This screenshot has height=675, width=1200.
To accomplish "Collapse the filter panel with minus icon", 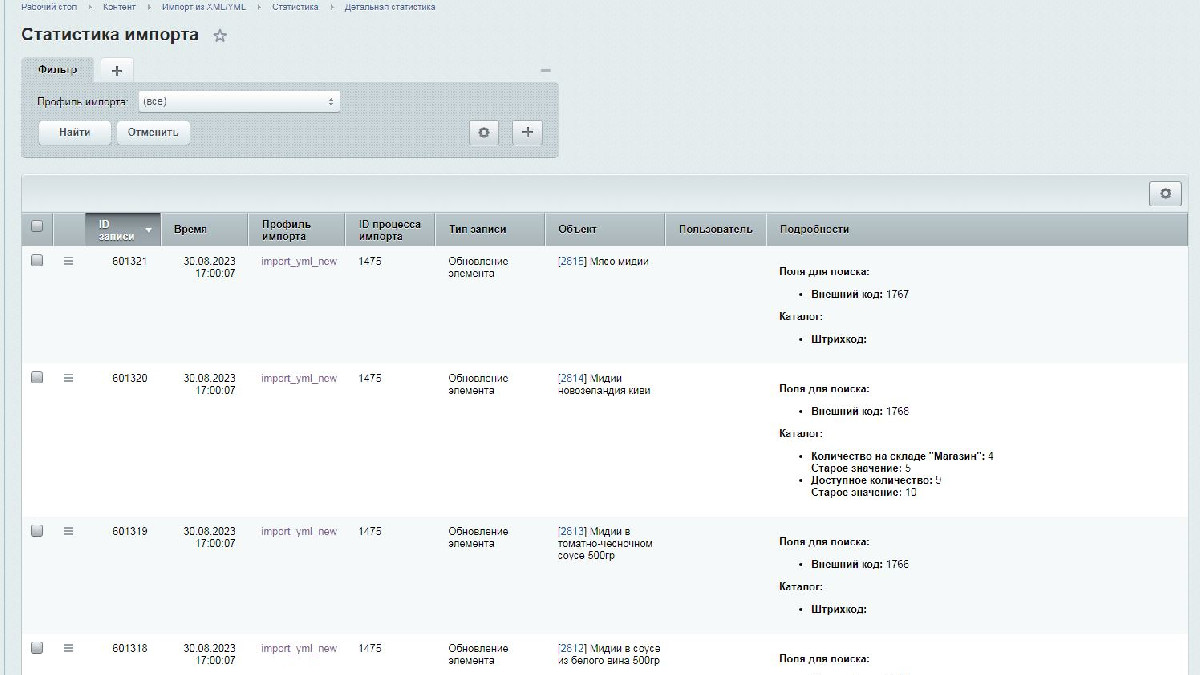I will (x=545, y=70).
